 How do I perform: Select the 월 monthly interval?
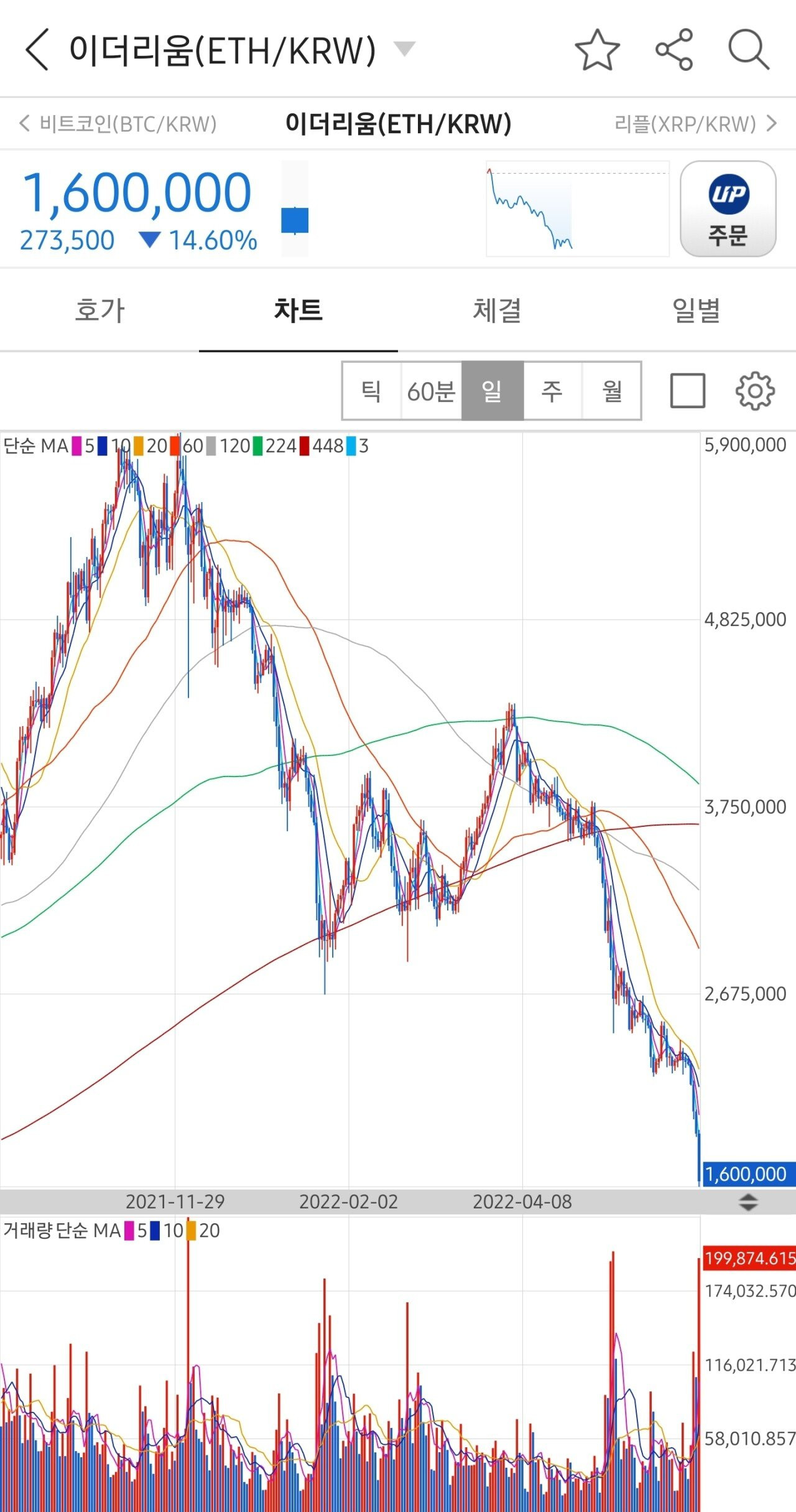tap(611, 391)
